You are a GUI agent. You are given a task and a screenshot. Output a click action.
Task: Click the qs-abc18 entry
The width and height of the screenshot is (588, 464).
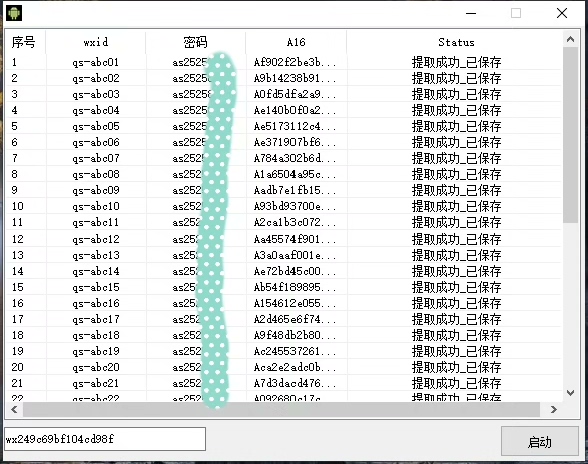point(96,335)
